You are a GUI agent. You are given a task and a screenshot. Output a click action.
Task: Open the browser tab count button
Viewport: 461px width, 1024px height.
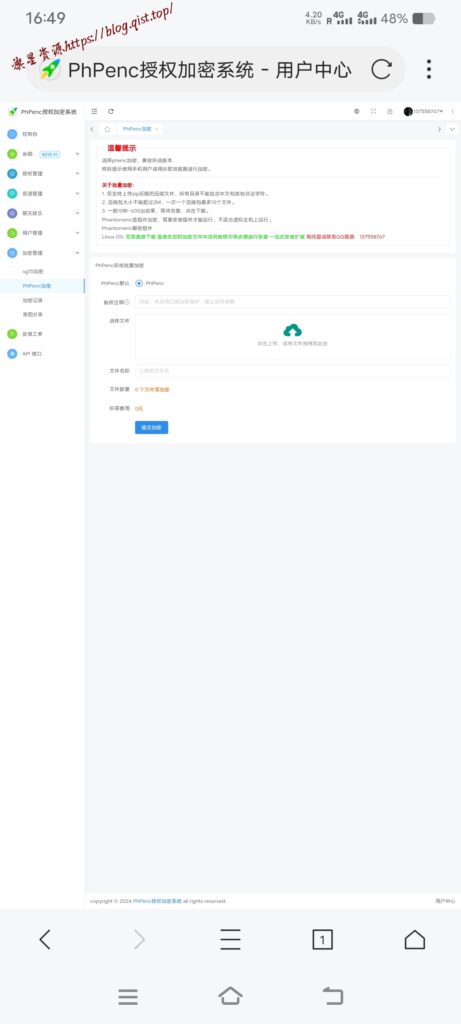[x=322, y=939]
